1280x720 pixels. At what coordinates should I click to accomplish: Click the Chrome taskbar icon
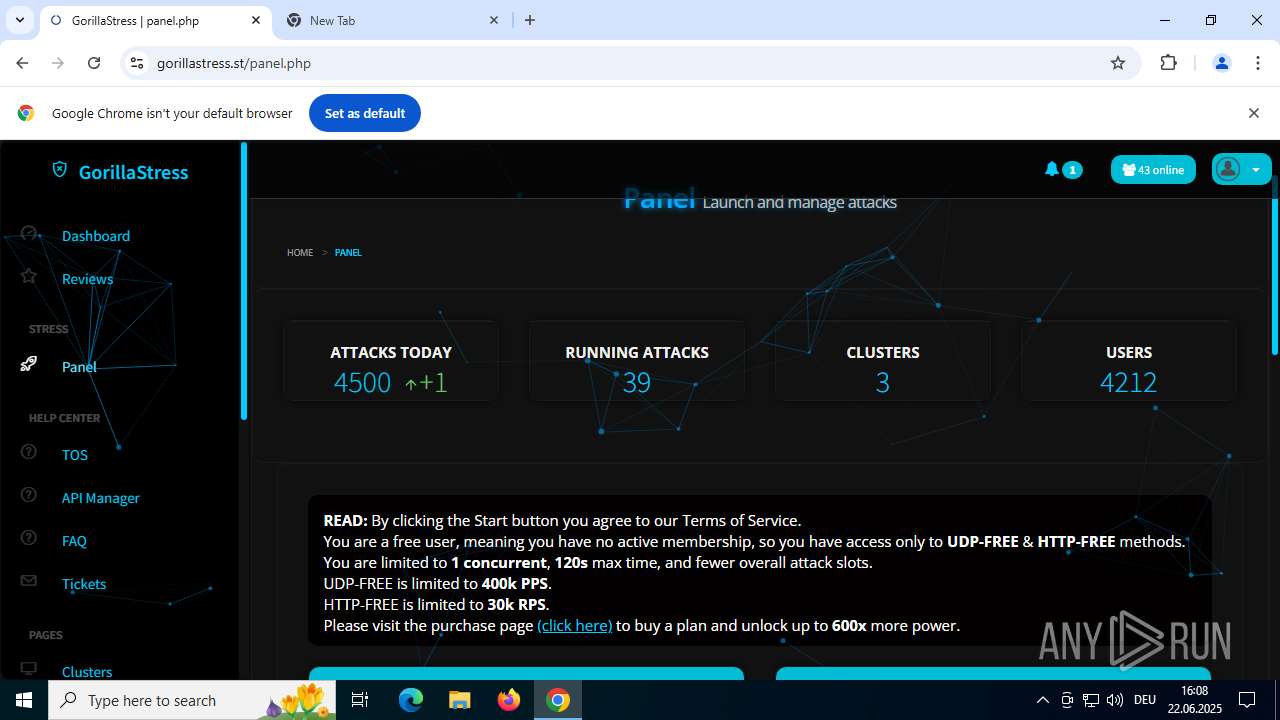(558, 700)
